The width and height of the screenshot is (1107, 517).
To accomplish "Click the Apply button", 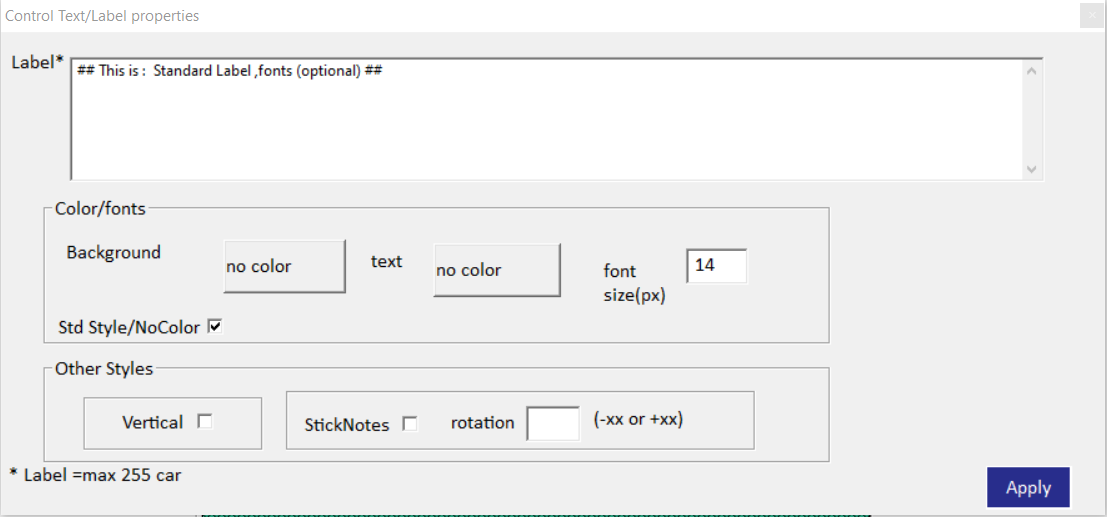I will pyautogui.click(x=1028, y=487).
